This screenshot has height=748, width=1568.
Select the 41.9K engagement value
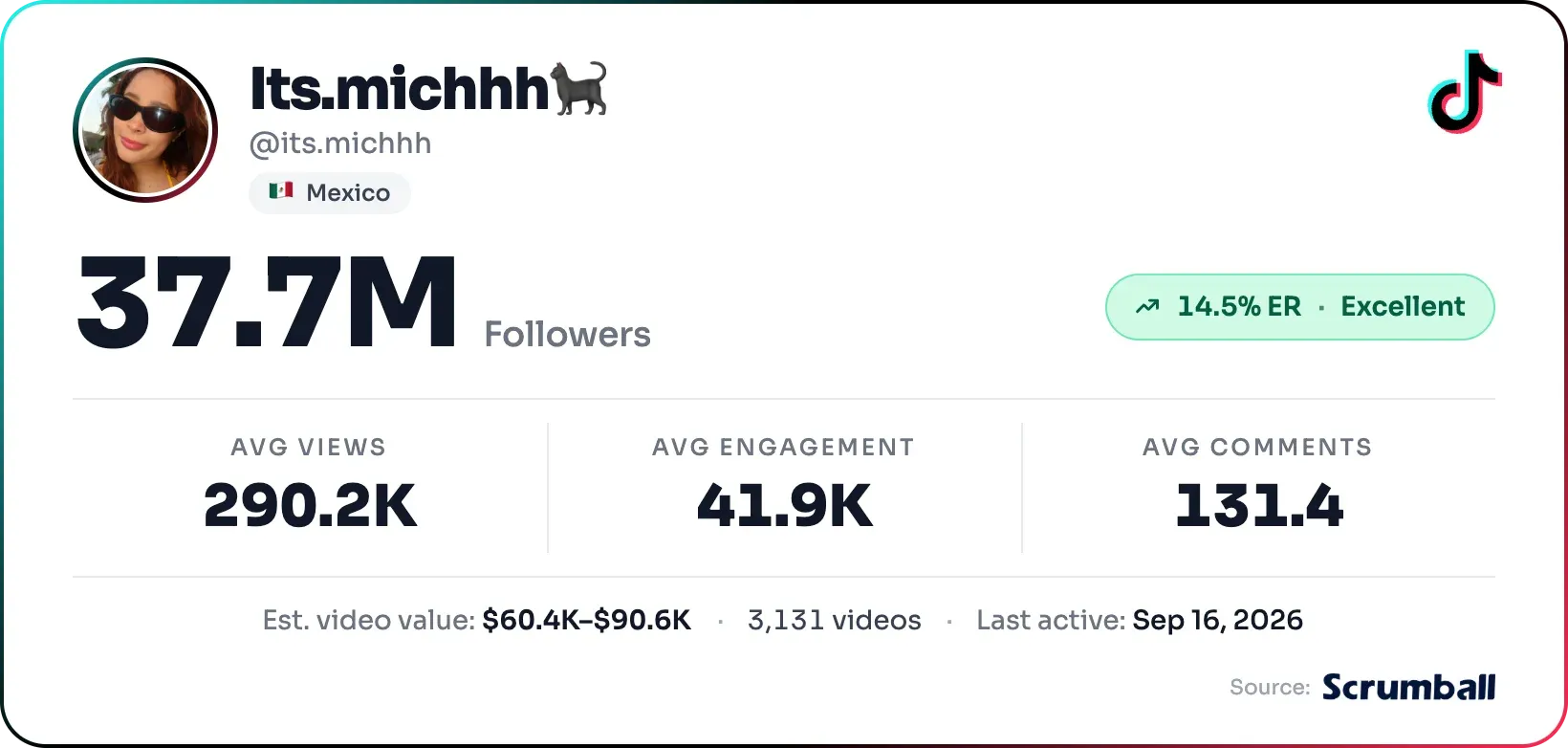click(784, 505)
